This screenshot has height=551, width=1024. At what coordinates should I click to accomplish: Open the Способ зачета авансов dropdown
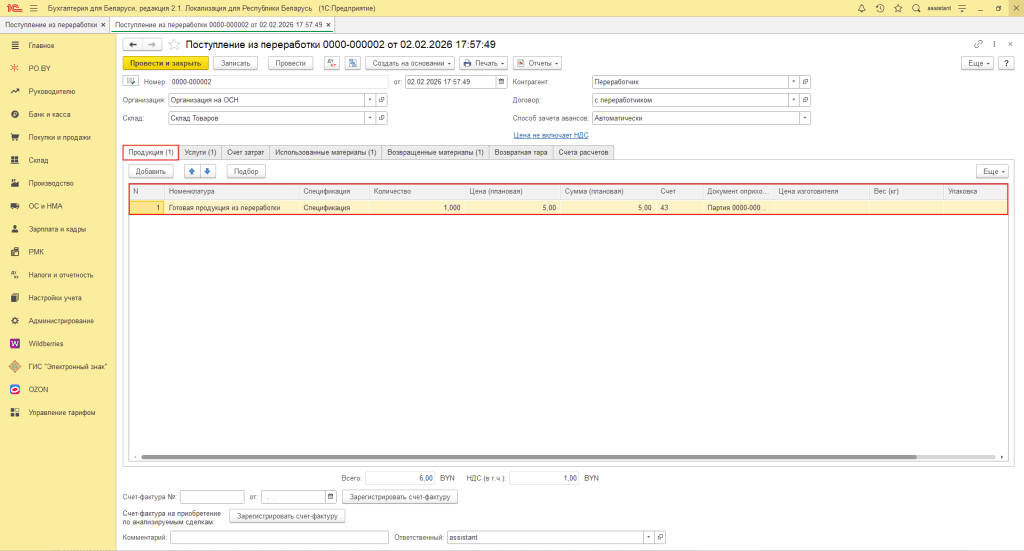click(804, 118)
